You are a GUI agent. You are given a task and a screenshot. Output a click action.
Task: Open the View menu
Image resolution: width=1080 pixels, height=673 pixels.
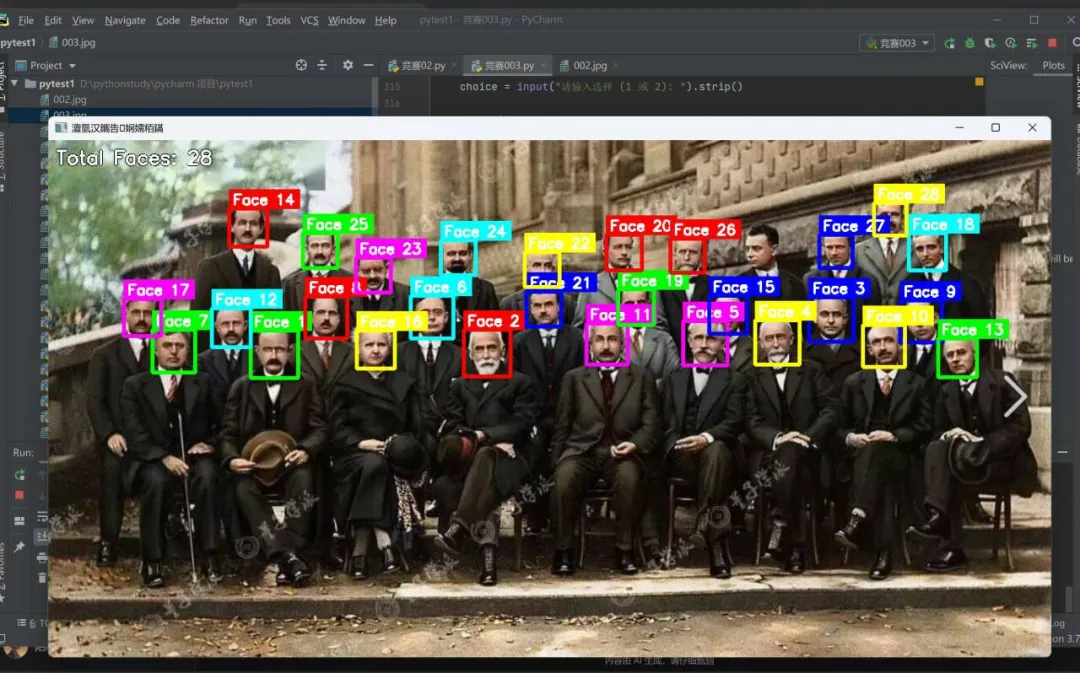83,20
